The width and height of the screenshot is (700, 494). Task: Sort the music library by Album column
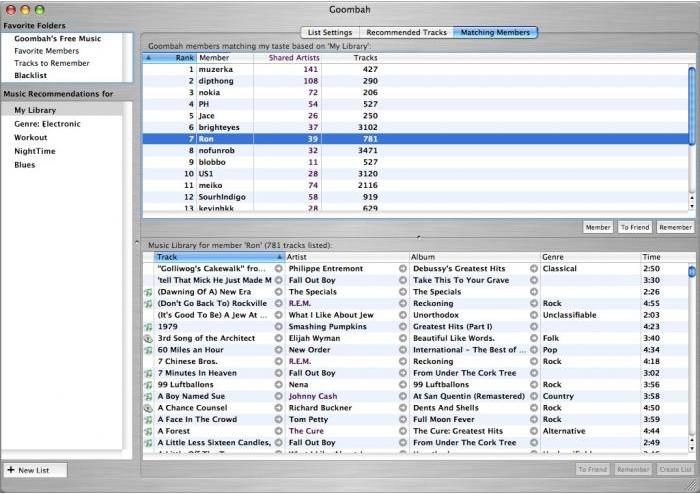(x=475, y=257)
